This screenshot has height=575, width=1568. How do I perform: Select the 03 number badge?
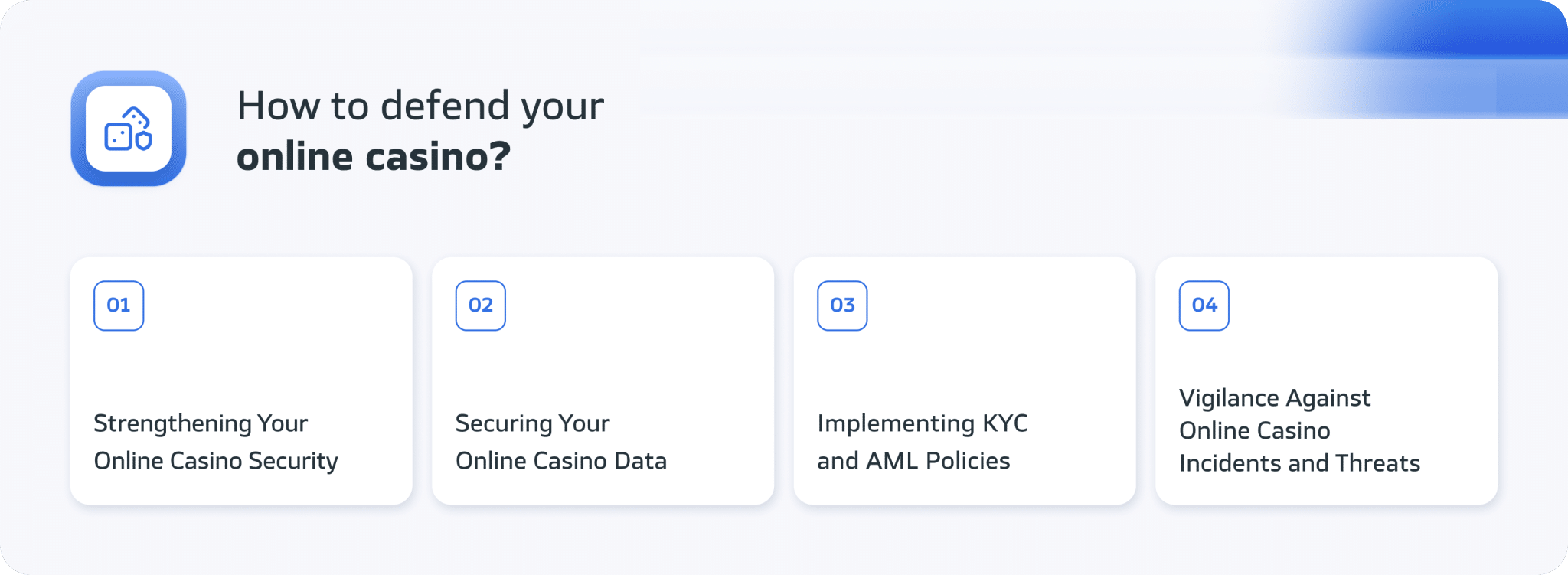842,305
